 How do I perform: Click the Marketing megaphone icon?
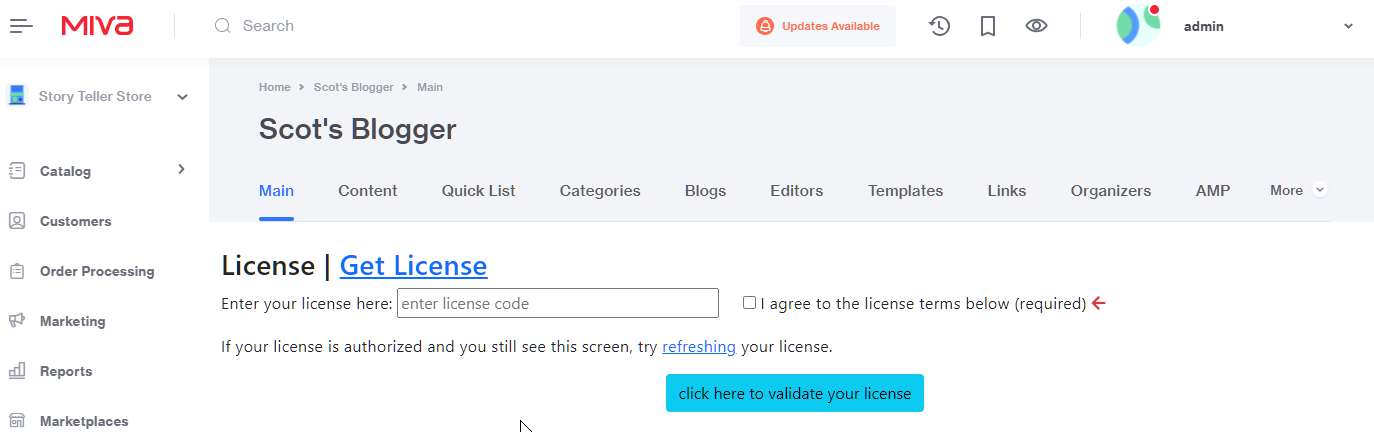[17, 321]
